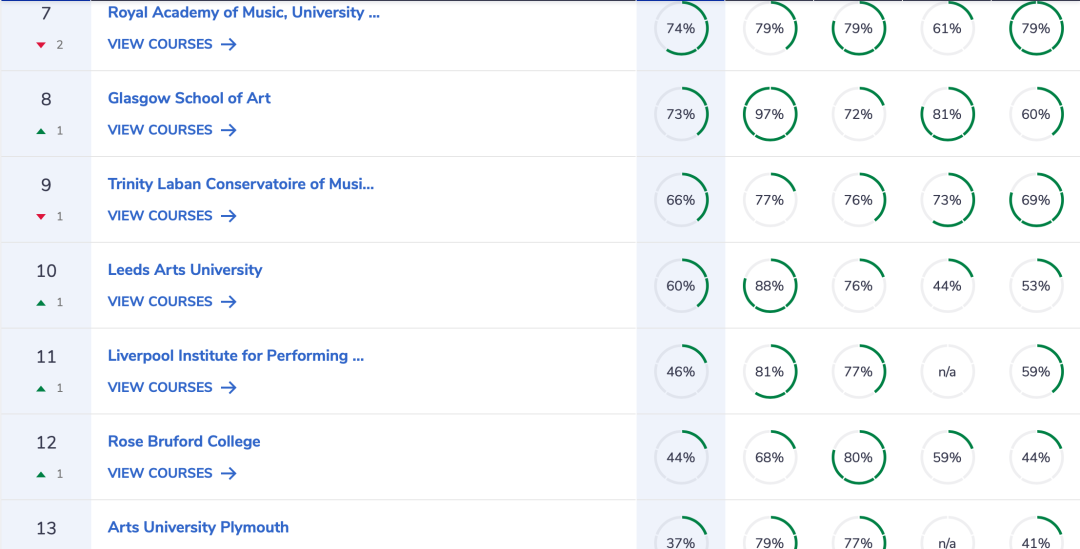Open Leeds Arts University page
Screen dimensions: 1080x549
185,269
